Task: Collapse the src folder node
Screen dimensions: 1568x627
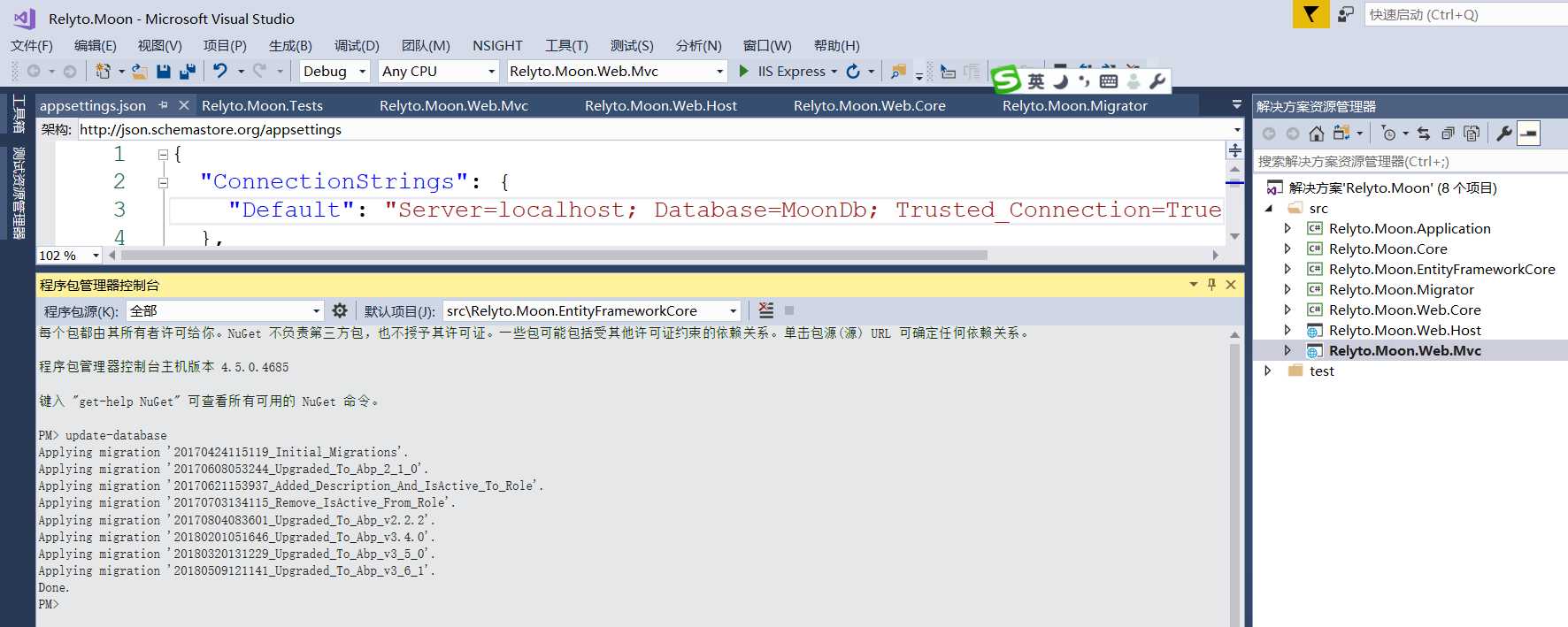Action: [x=1268, y=209]
